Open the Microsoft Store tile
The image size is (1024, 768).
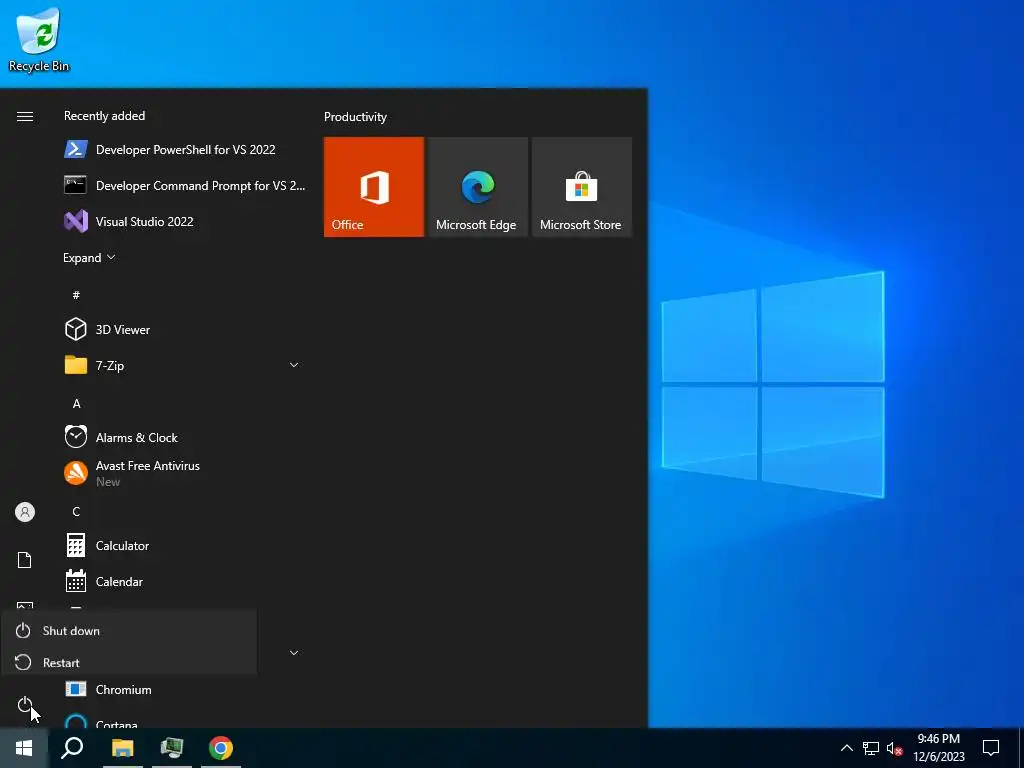[582, 187]
